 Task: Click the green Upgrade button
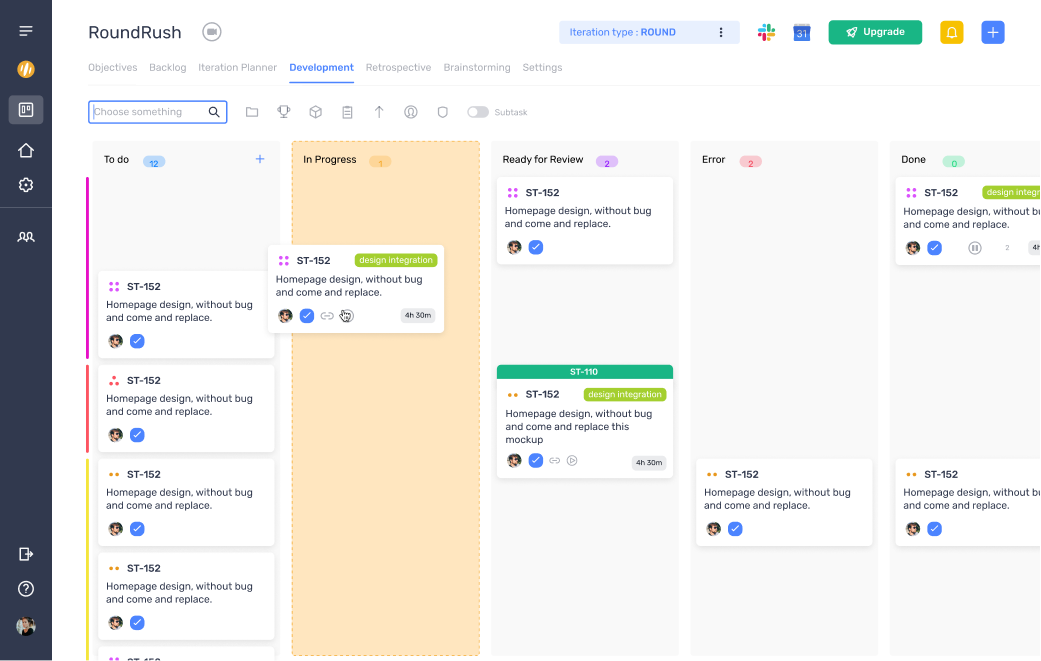click(875, 32)
